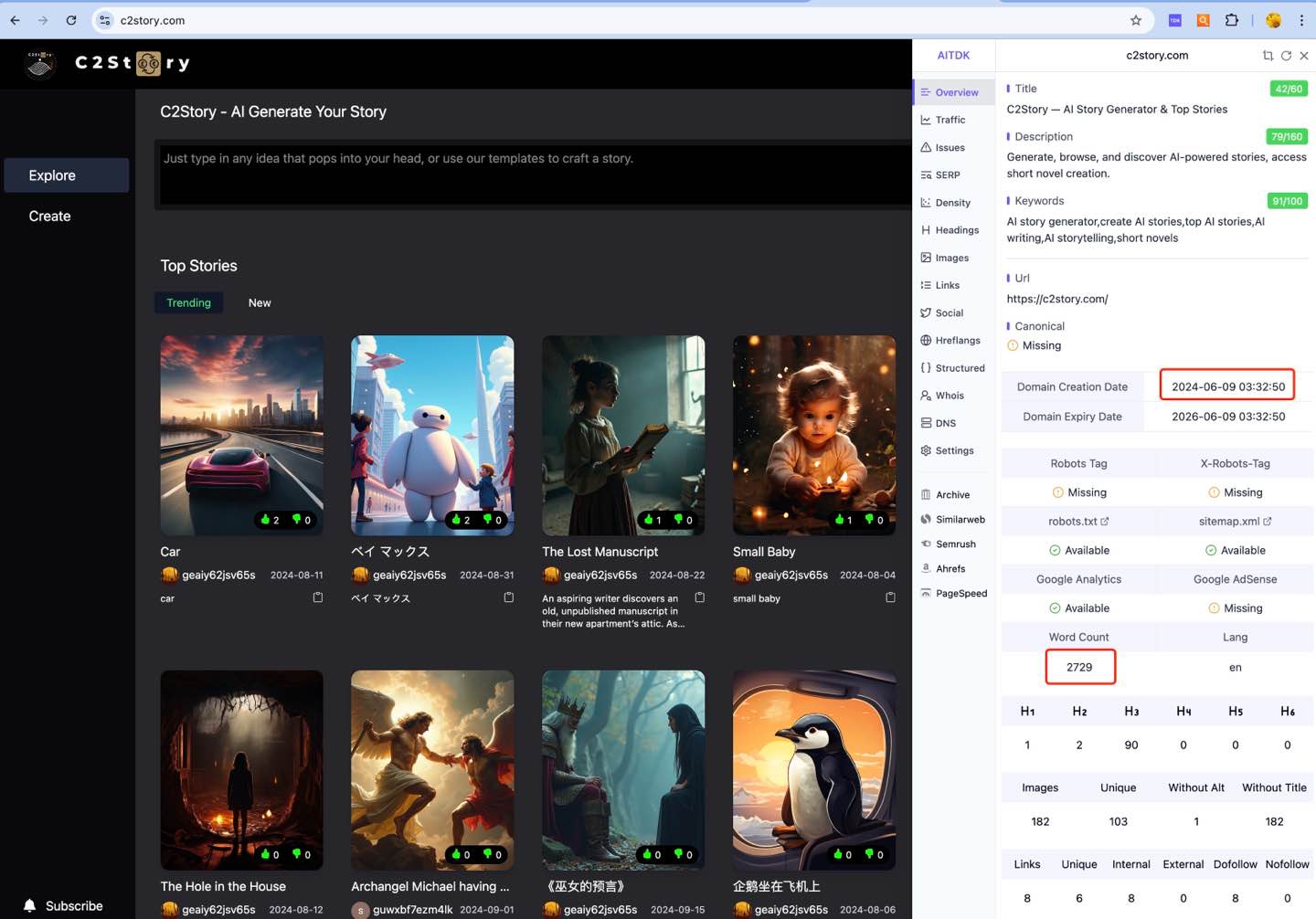
Task: Click the Subscribe bell icon
Action: pyautogui.click(x=29, y=905)
